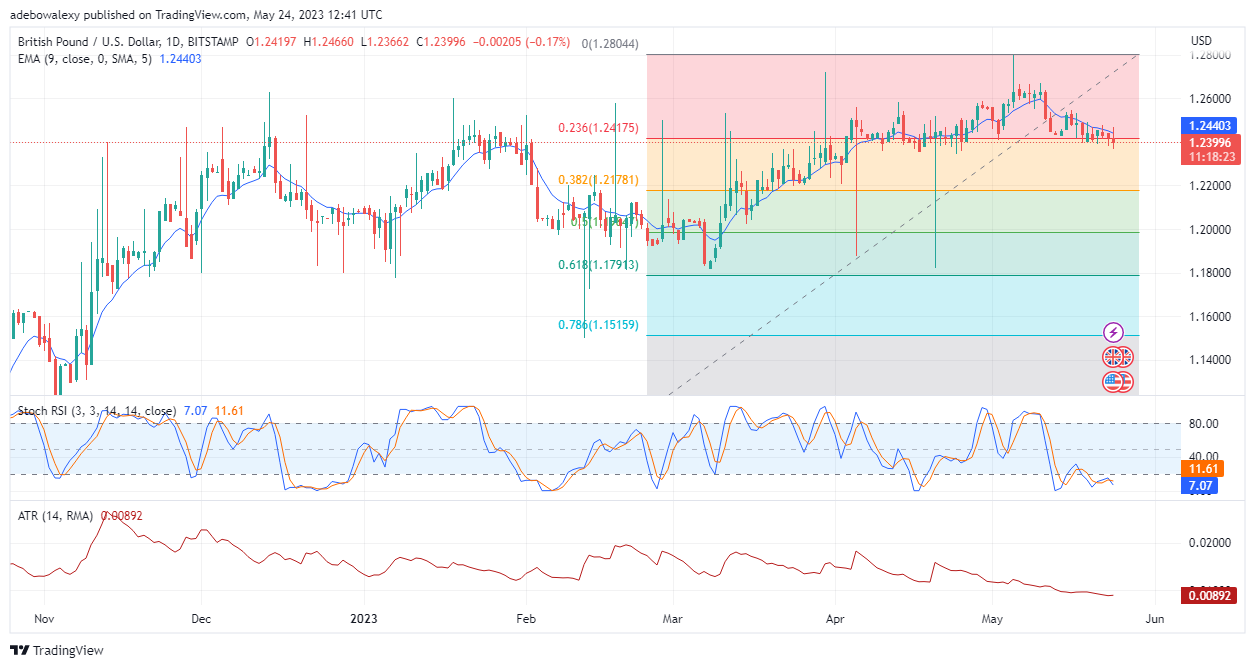Click the 1.14000 price axis label
1255x668 pixels.
(x=1209, y=360)
